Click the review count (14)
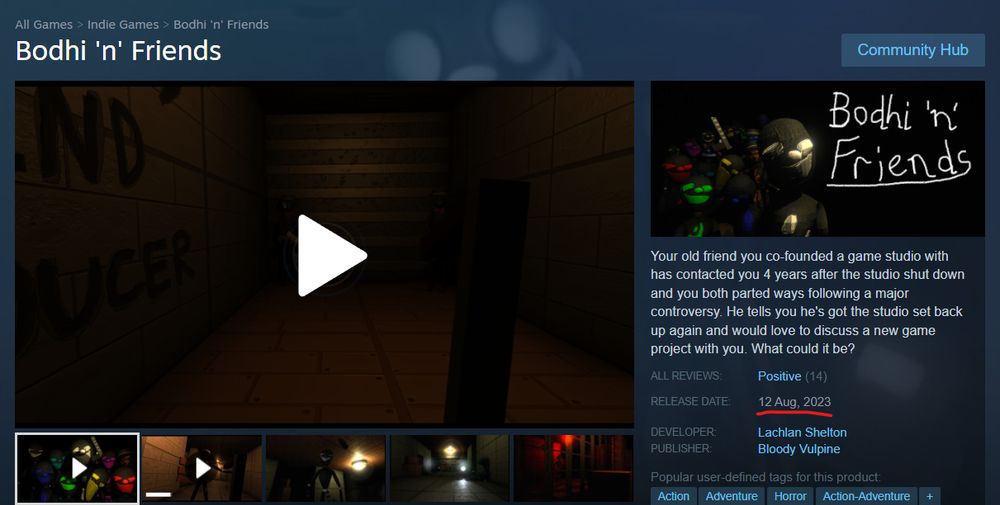 tap(816, 376)
